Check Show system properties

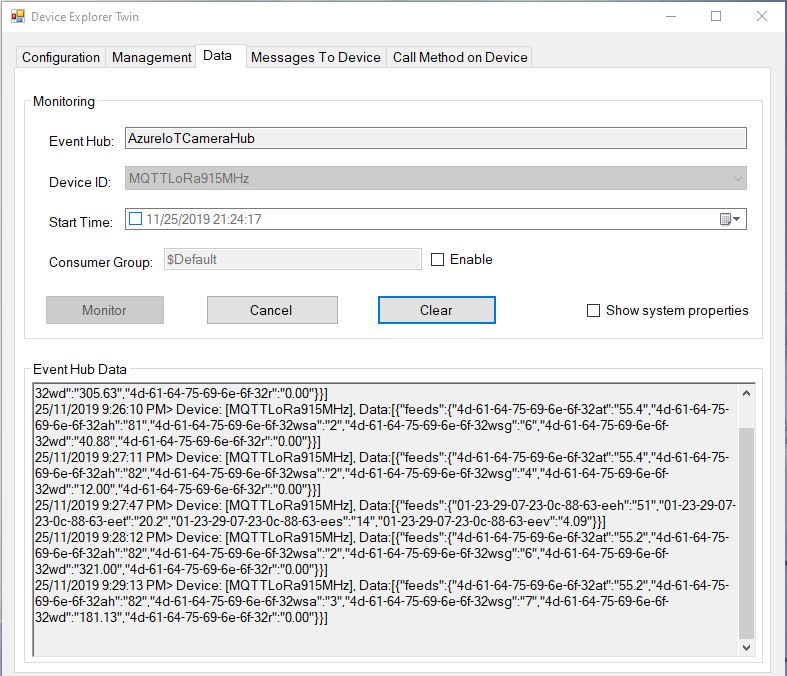pyautogui.click(x=594, y=311)
